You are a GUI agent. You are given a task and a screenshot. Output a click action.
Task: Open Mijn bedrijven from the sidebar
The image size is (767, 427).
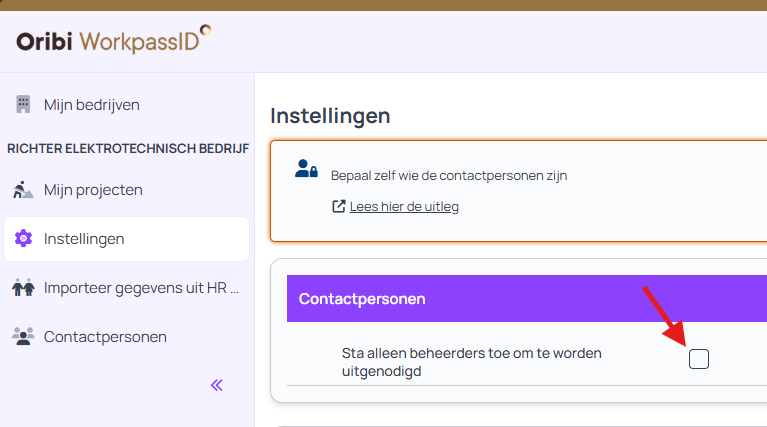(x=91, y=104)
